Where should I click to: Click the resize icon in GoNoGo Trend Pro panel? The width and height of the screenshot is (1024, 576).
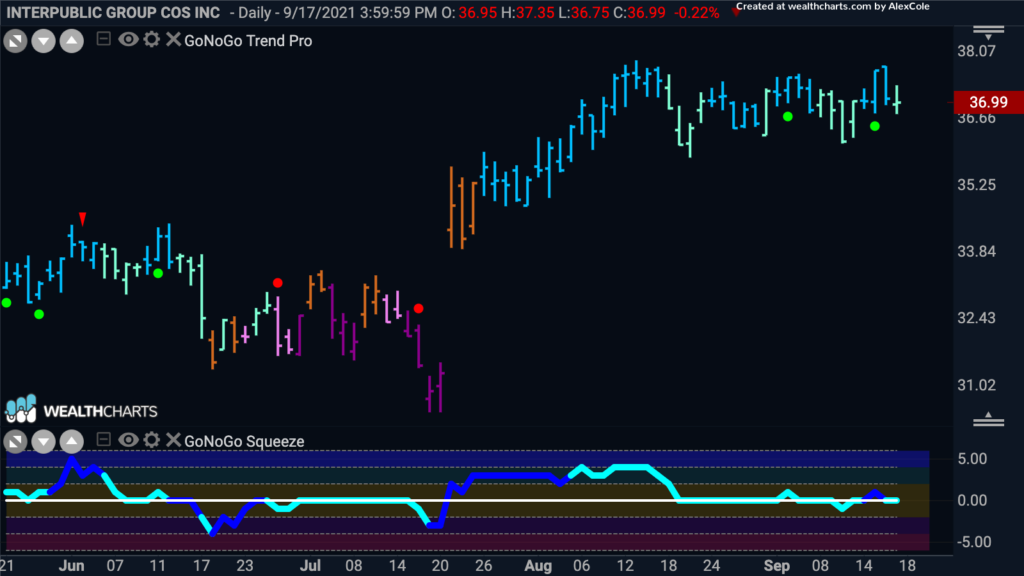coord(15,42)
